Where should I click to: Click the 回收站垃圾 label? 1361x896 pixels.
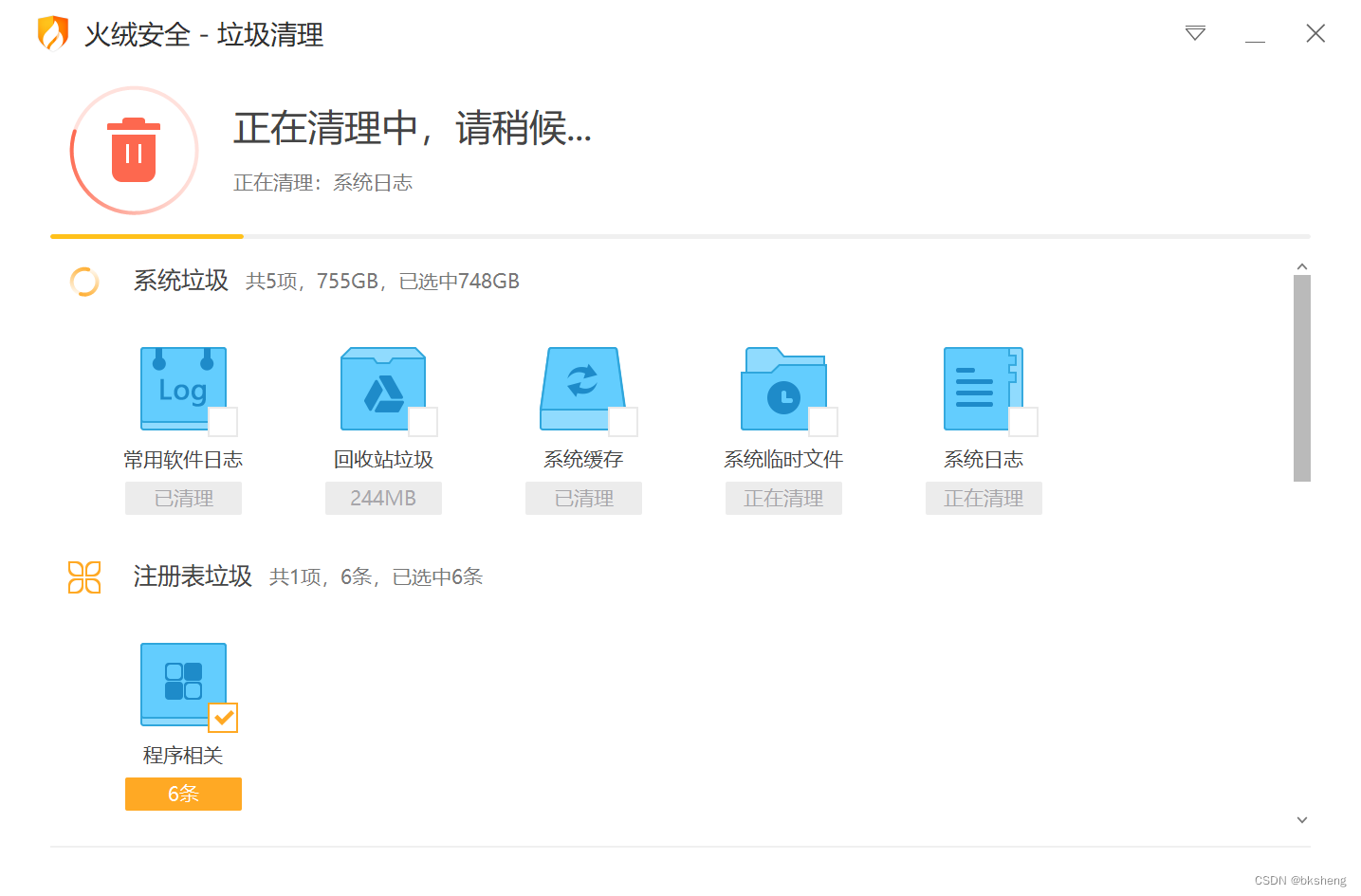[383, 460]
